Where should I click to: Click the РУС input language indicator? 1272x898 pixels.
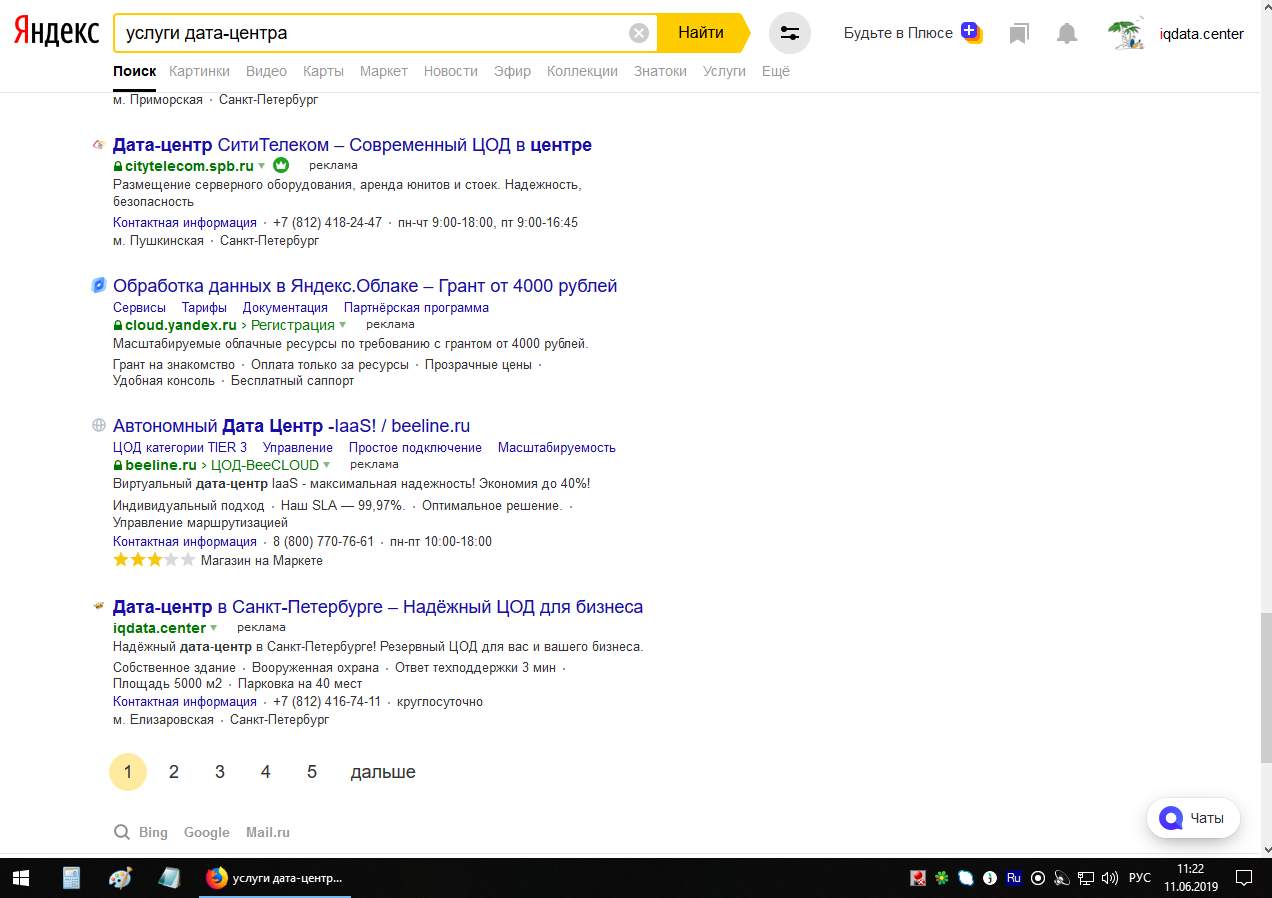[x=1140, y=878]
